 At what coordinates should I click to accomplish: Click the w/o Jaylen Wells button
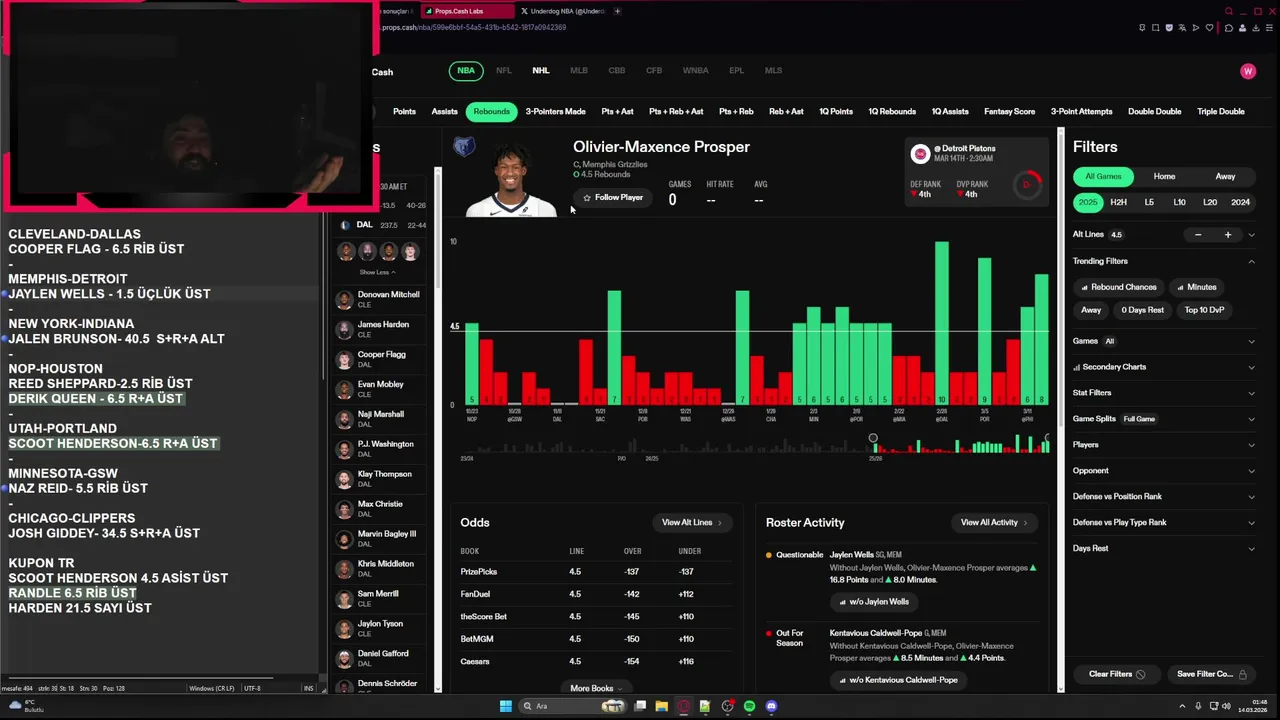(873, 602)
